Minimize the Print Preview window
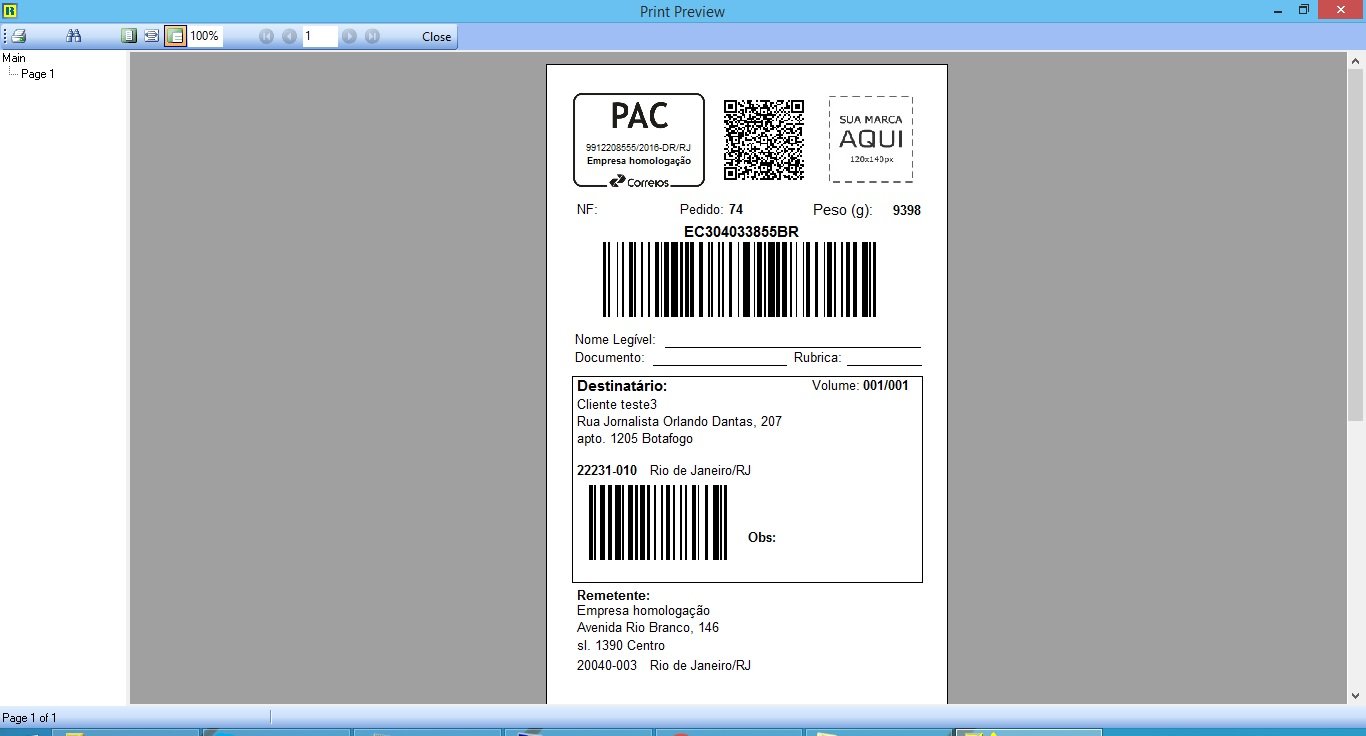The height and width of the screenshot is (736, 1366). [1277, 10]
